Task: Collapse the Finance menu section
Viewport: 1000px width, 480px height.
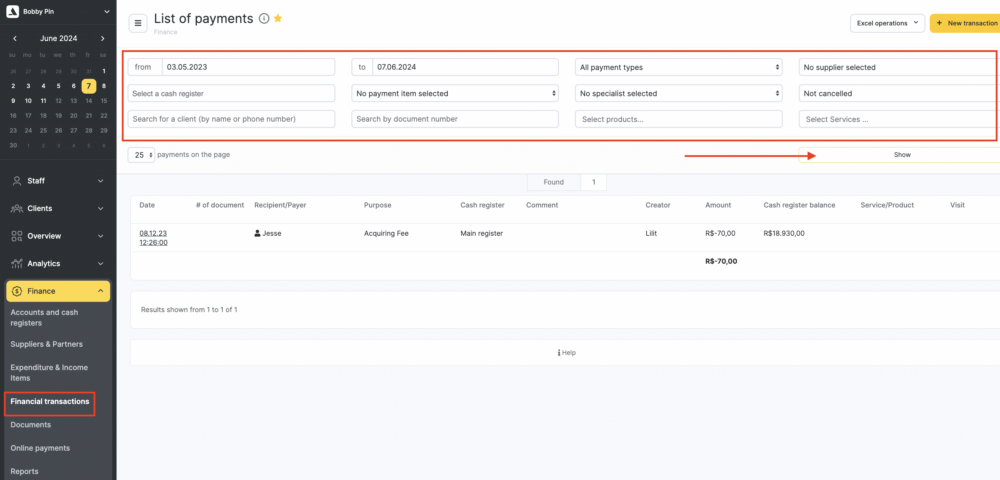Action: point(100,291)
